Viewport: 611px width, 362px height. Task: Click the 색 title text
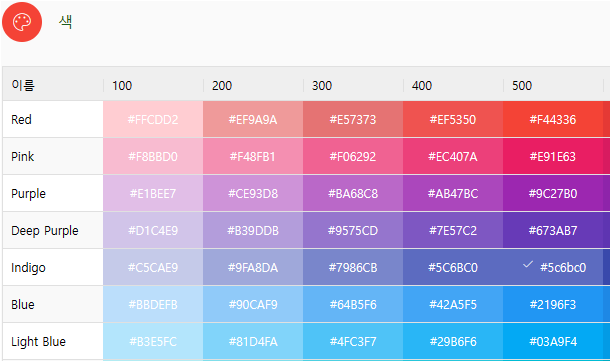tap(65, 21)
